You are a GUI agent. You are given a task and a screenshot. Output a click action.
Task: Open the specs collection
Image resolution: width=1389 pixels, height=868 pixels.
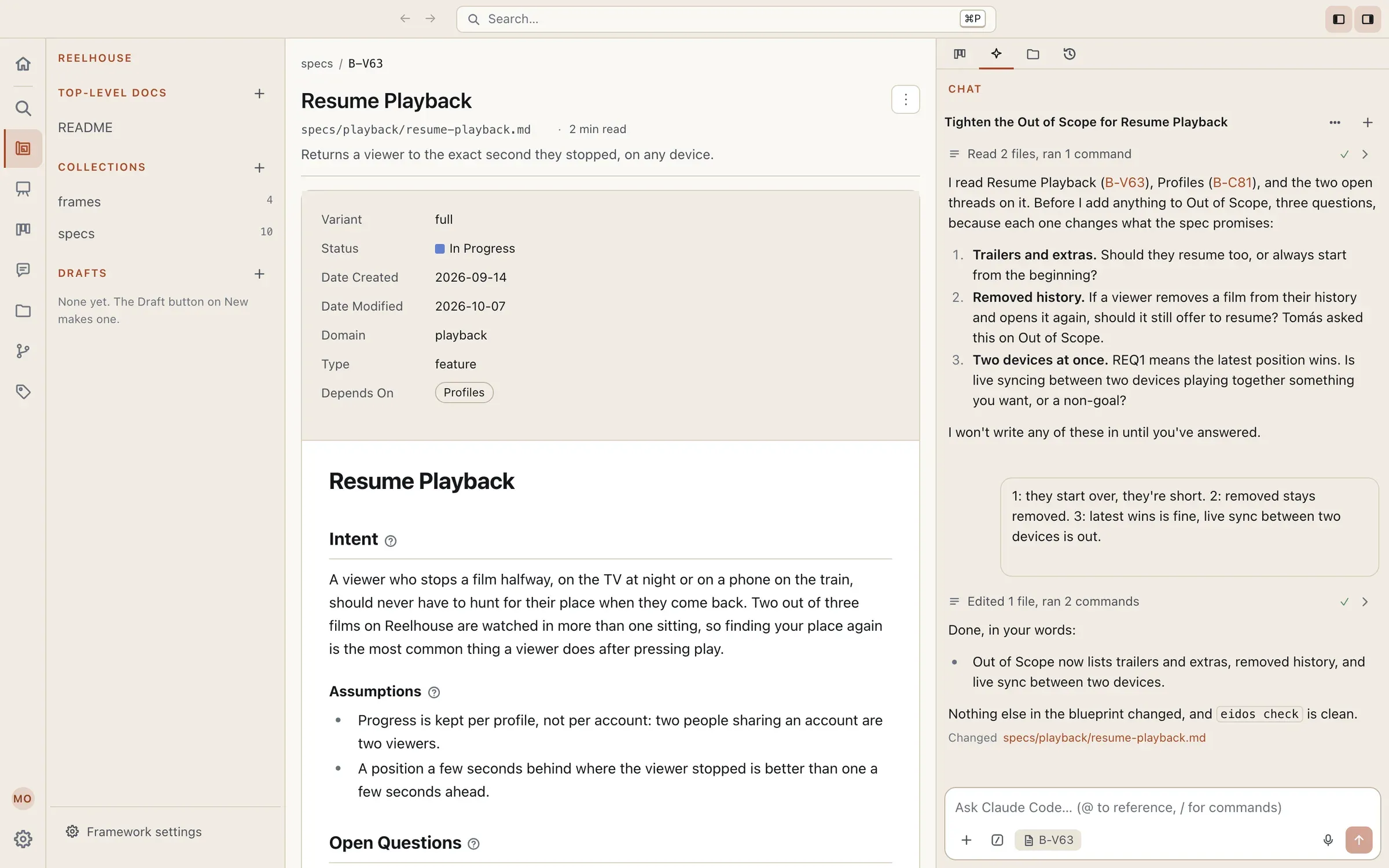pos(165,233)
